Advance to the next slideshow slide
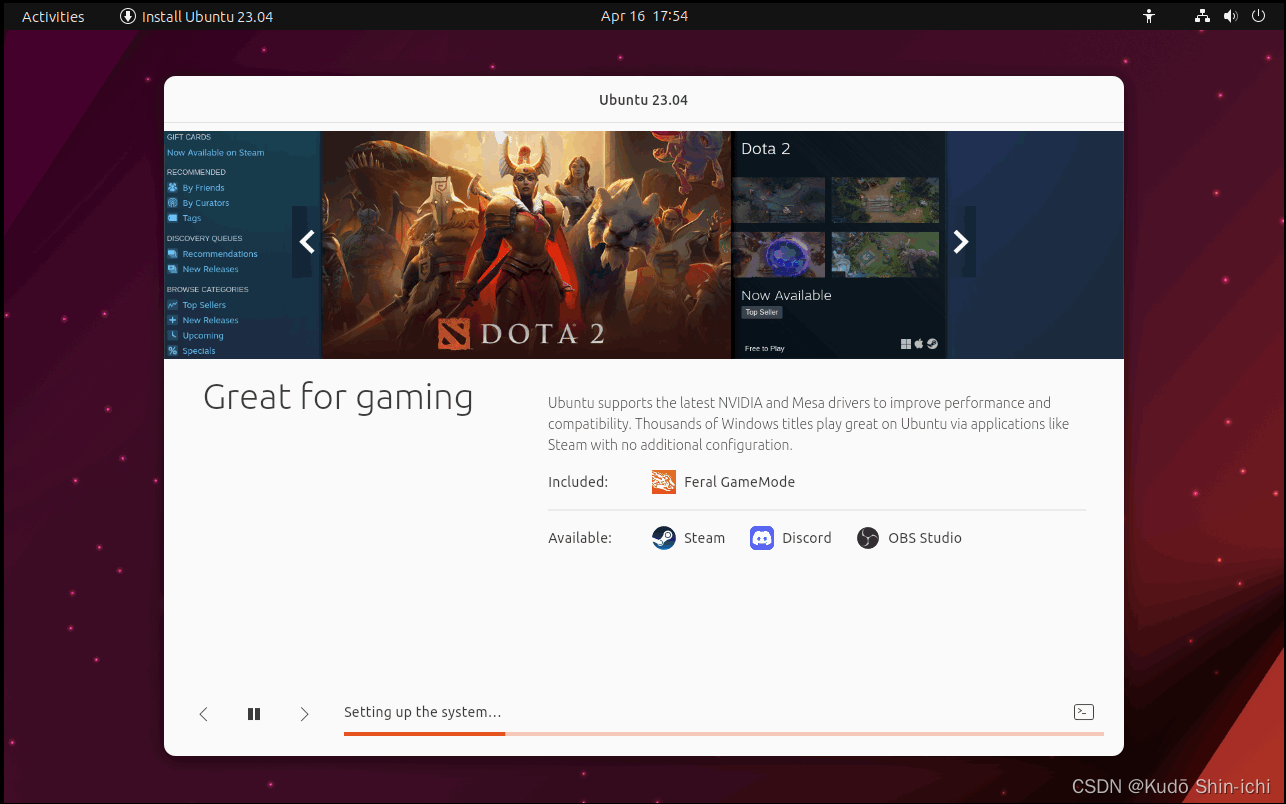This screenshot has height=804, width=1286. click(x=304, y=713)
